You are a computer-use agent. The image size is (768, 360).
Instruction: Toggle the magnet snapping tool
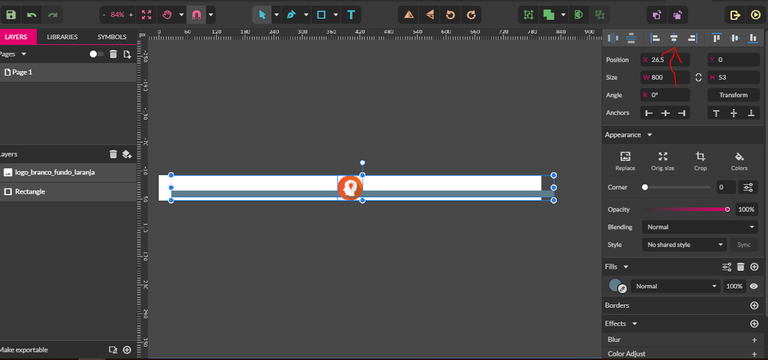click(196, 15)
